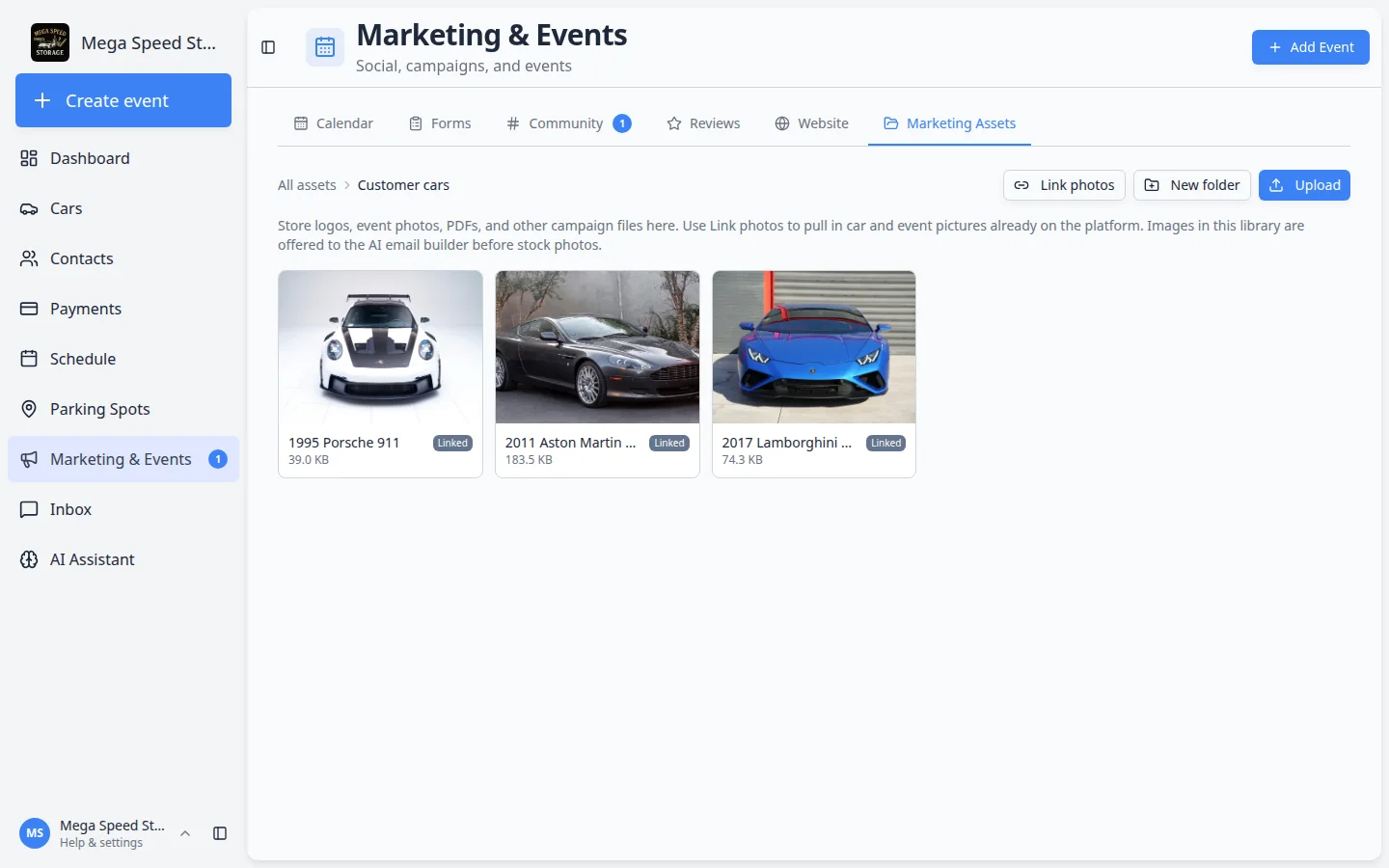The image size is (1389, 868).
Task: Open the 2017 Lamborghini photo thumbnail
Action: 814,347
